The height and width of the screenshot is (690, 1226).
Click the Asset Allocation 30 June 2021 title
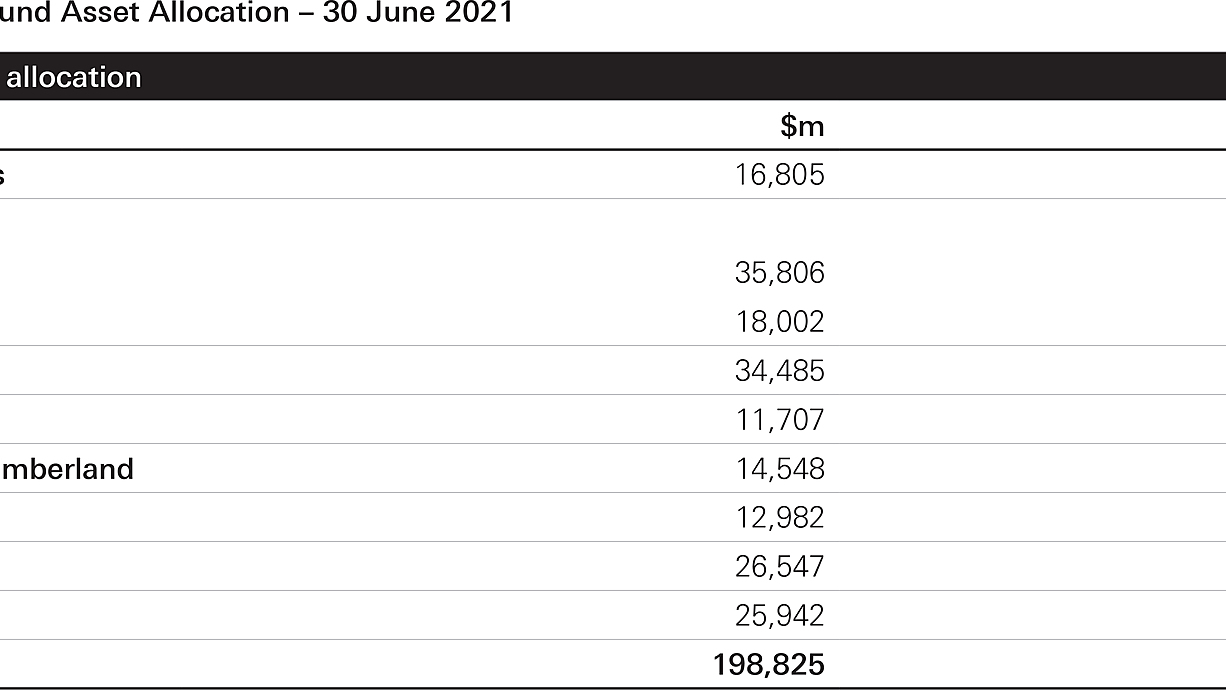pyautogui.click(x=256, y=14)
